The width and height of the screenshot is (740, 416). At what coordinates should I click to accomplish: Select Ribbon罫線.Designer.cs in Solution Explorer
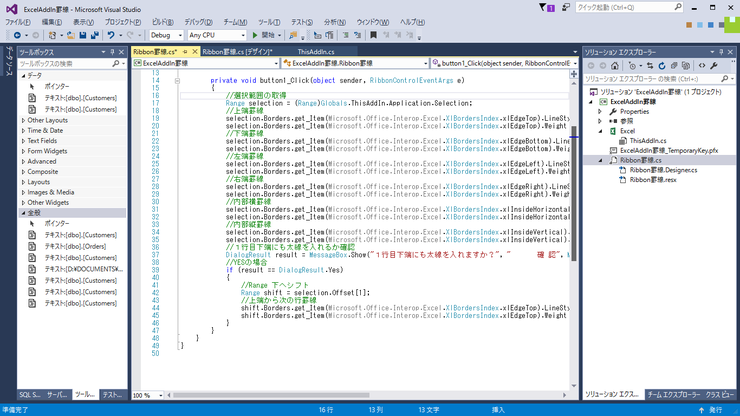[x=663, y=170]
